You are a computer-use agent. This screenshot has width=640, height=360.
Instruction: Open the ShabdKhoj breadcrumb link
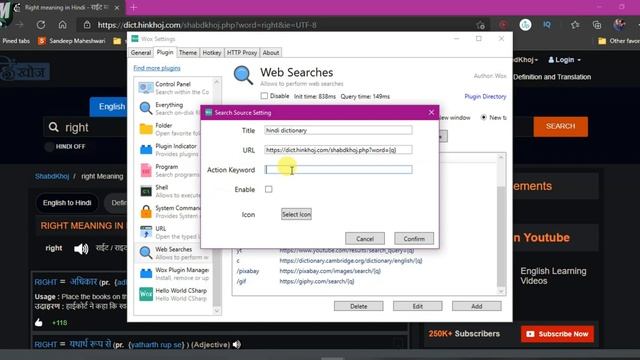(x=52, y=176)
